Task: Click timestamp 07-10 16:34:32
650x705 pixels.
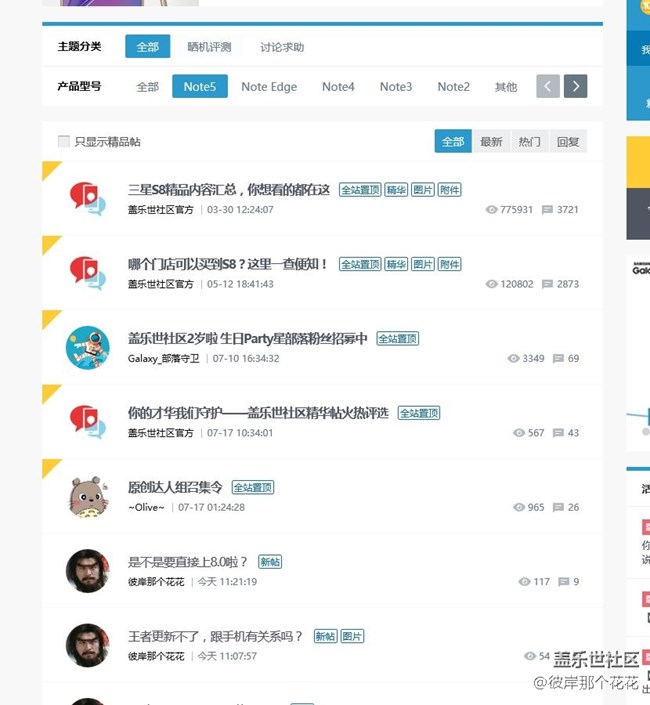Action: click(x=245, y=358)
